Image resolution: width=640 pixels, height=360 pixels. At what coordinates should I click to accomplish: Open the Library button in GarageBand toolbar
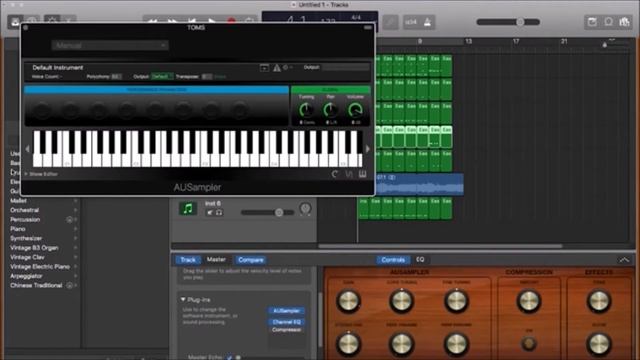click(15, 21)
